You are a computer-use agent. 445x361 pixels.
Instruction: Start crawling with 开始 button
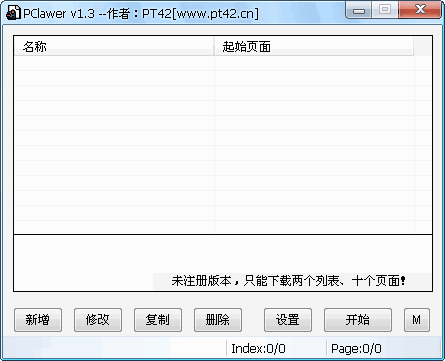358,320
